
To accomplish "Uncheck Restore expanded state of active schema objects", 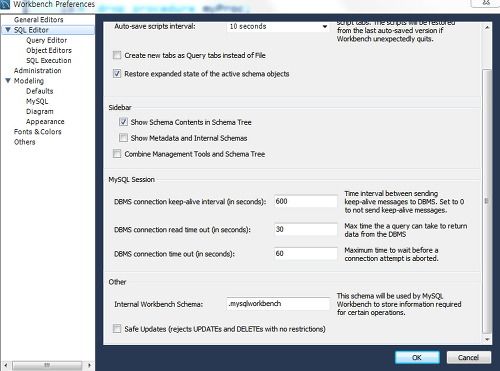I will [x=117, y=73].
